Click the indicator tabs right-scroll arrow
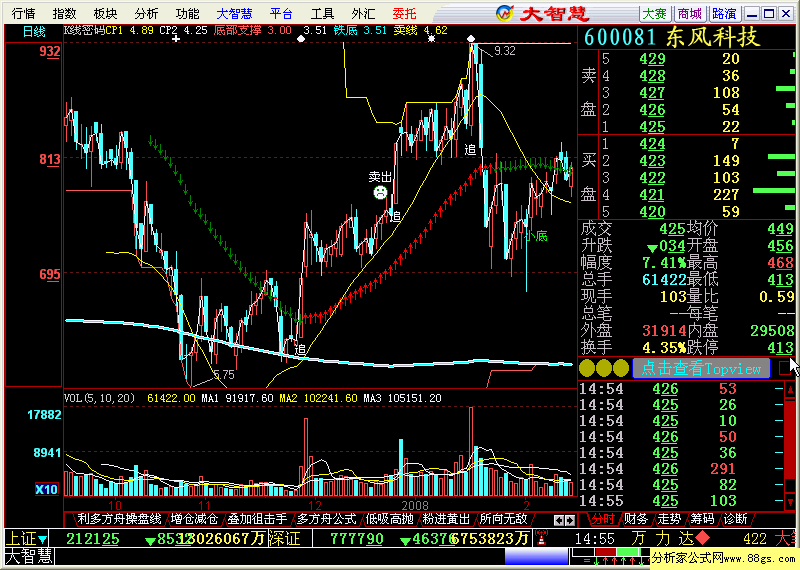 point(570,520)
